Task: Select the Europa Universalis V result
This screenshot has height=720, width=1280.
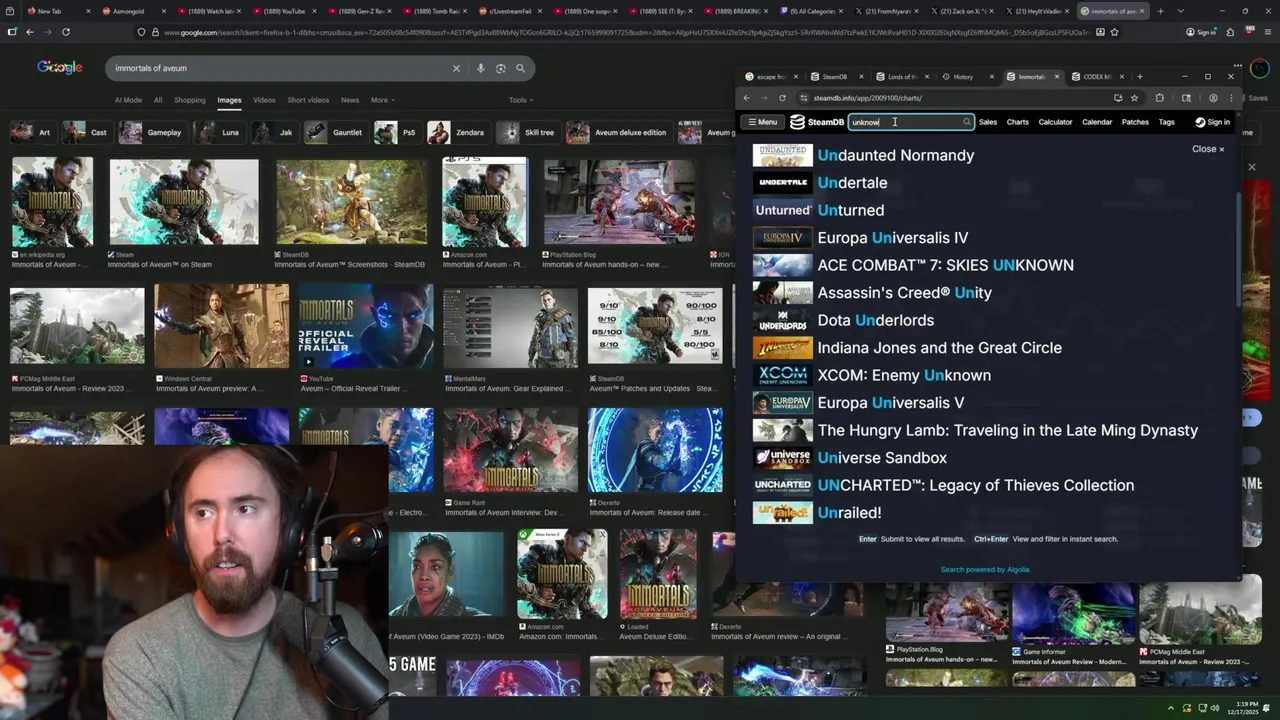Action: [x=988, y=403]
